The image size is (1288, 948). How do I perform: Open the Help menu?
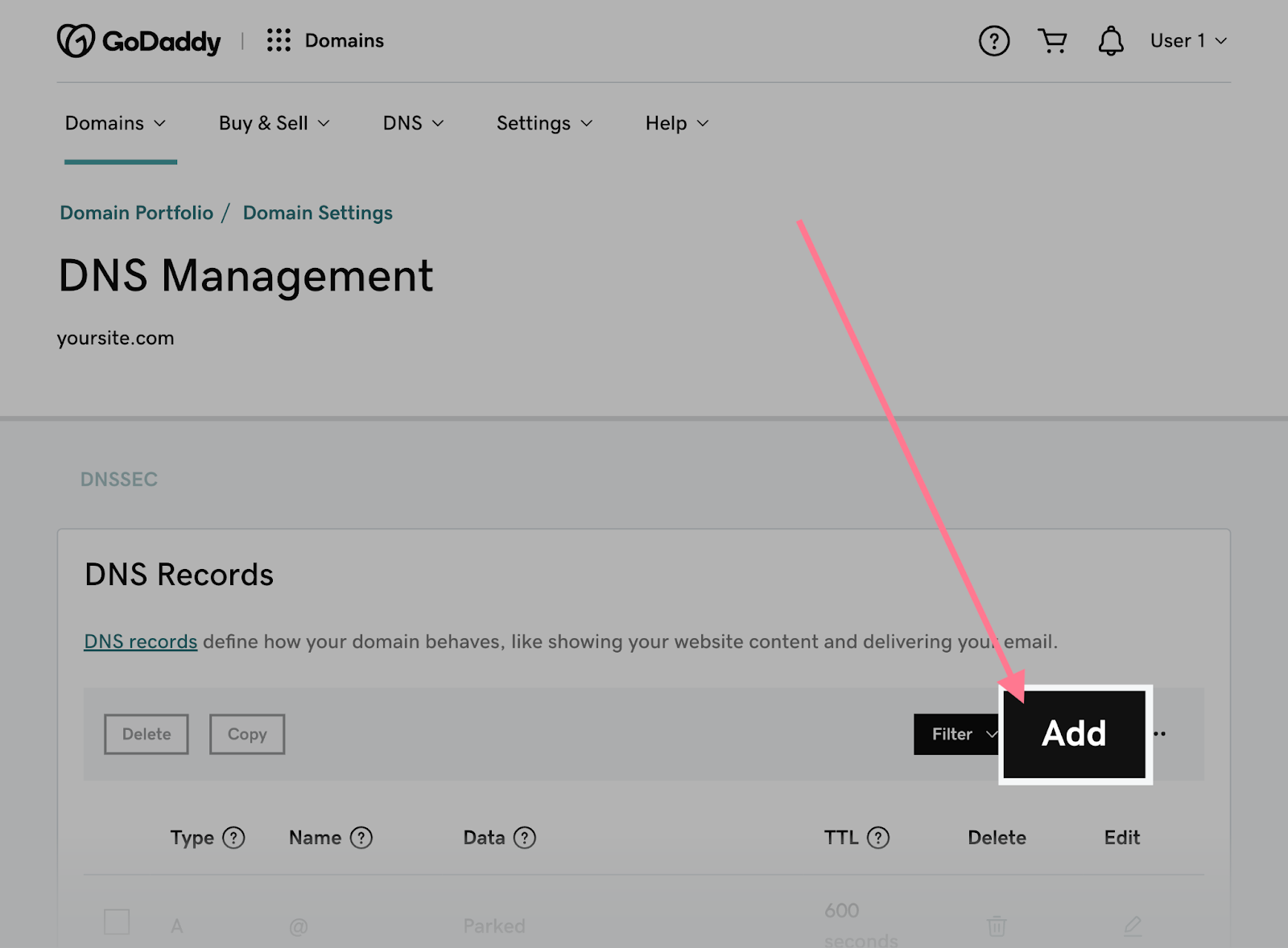coord(675,123)
